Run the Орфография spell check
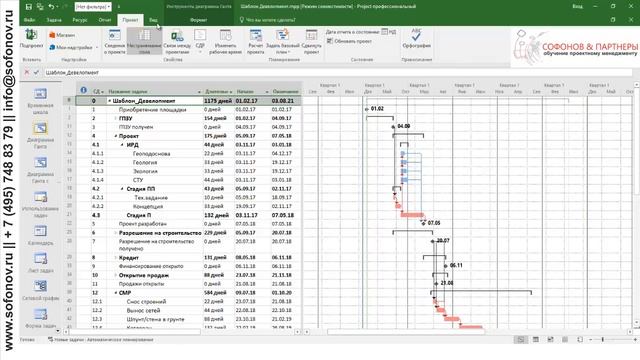Image resolution: width=640 pixels, height=360 pixels. [x=416, y=39]
